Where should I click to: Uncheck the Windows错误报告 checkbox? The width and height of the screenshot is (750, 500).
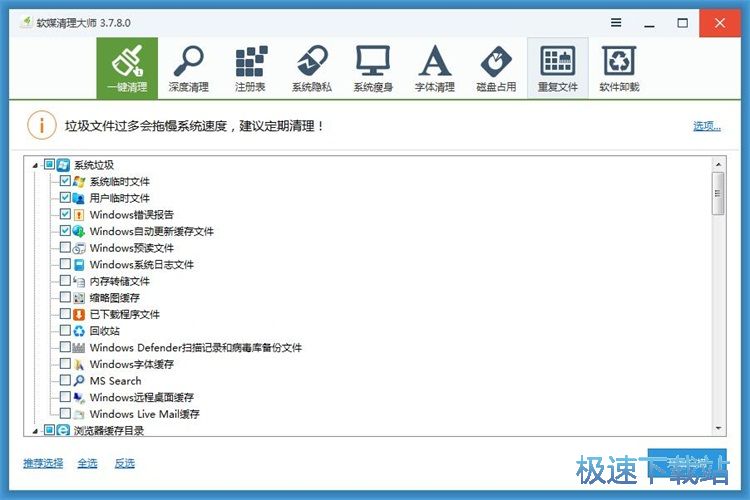(x=65, y=214)
